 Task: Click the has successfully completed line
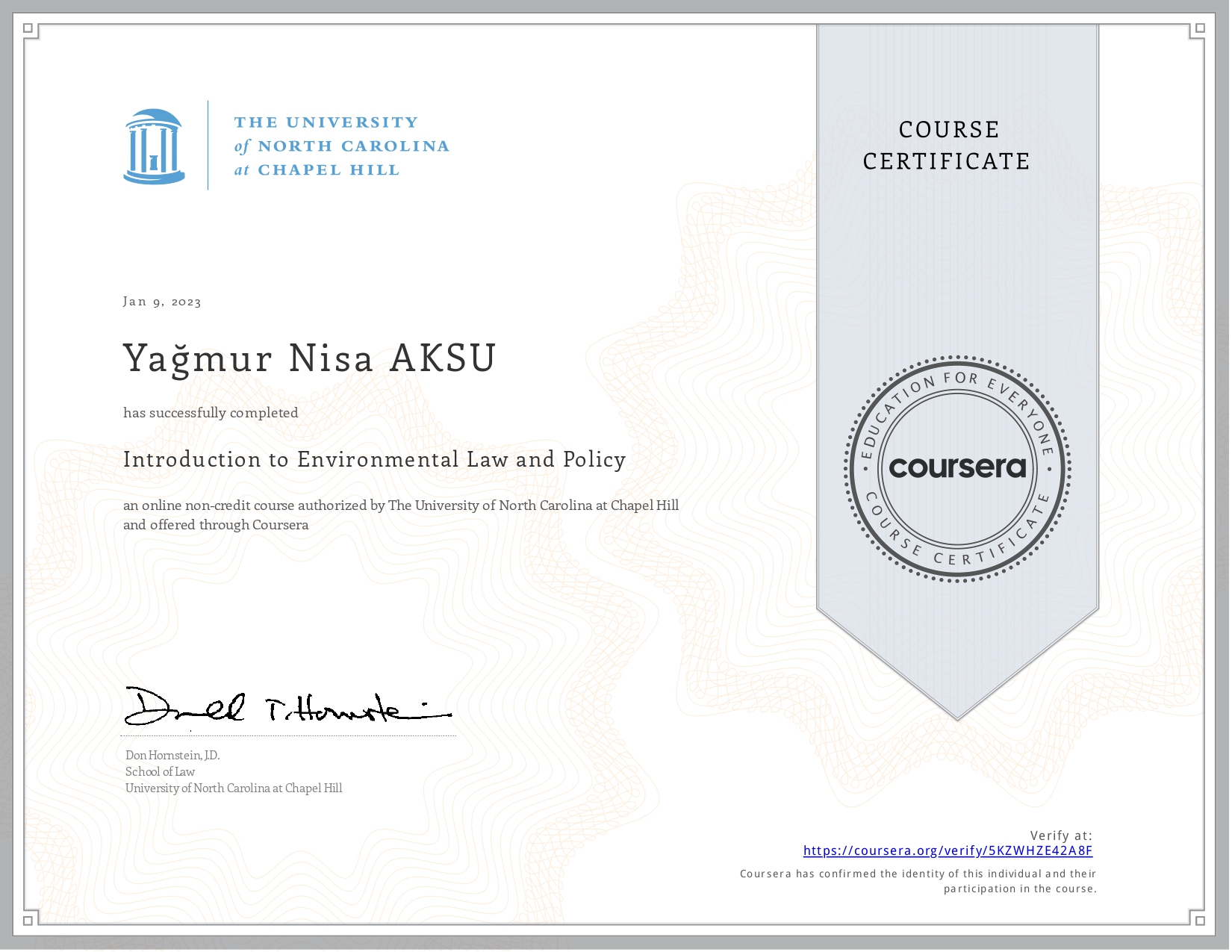pos(210,412)
